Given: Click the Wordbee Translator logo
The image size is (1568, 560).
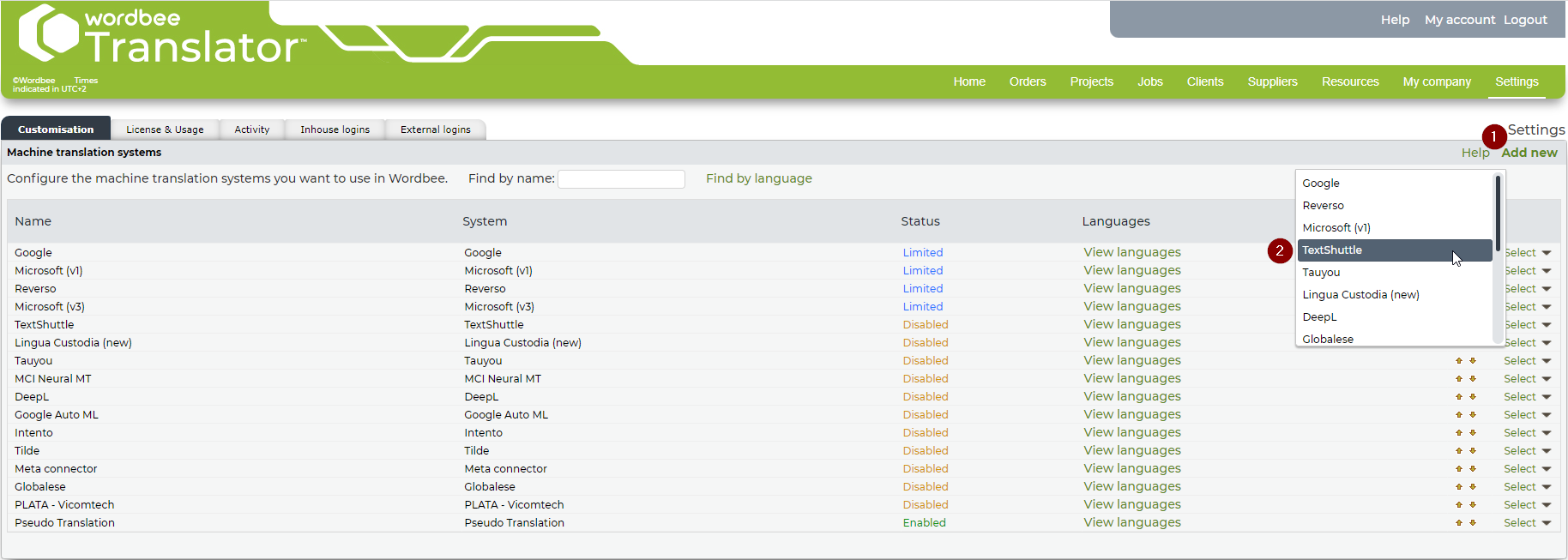Looking at the screenshot, I should 160,36.
